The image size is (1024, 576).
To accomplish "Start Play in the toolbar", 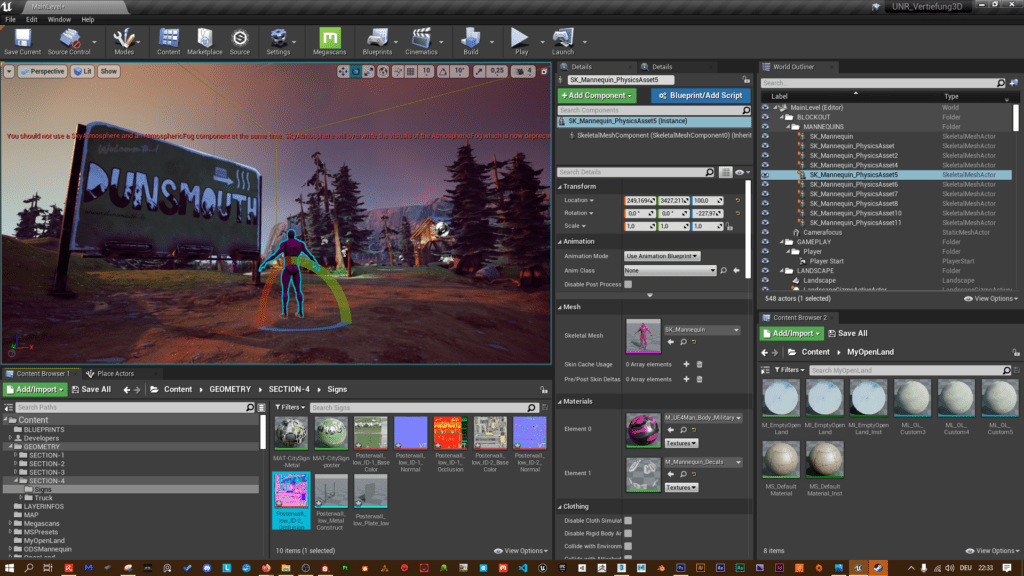I will tap(520, 42).
